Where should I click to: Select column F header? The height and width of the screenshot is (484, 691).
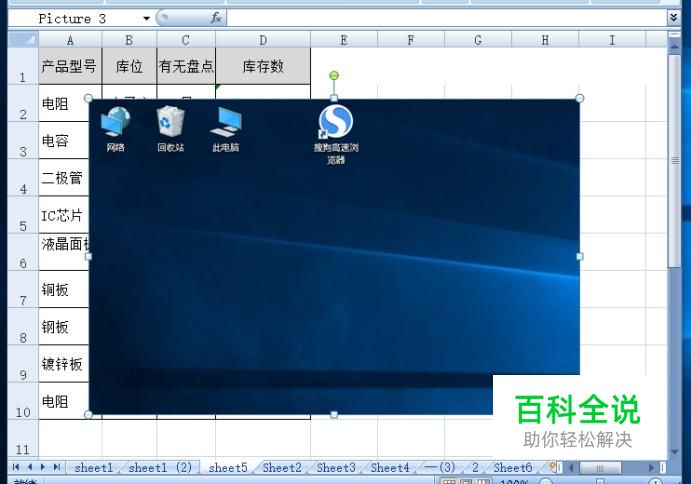click(x=411, y=40)
